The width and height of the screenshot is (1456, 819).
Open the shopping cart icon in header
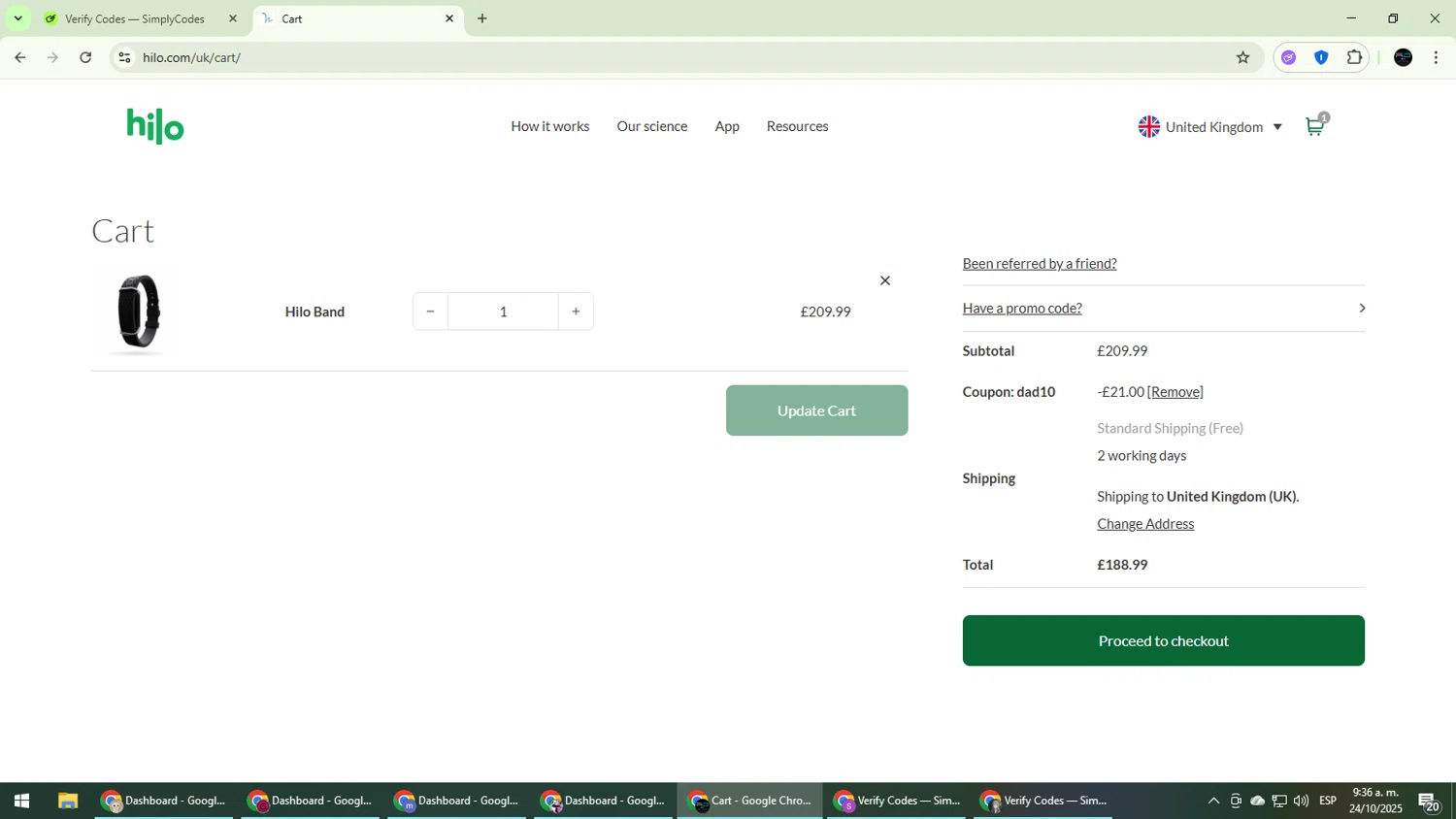point(1315,126)
